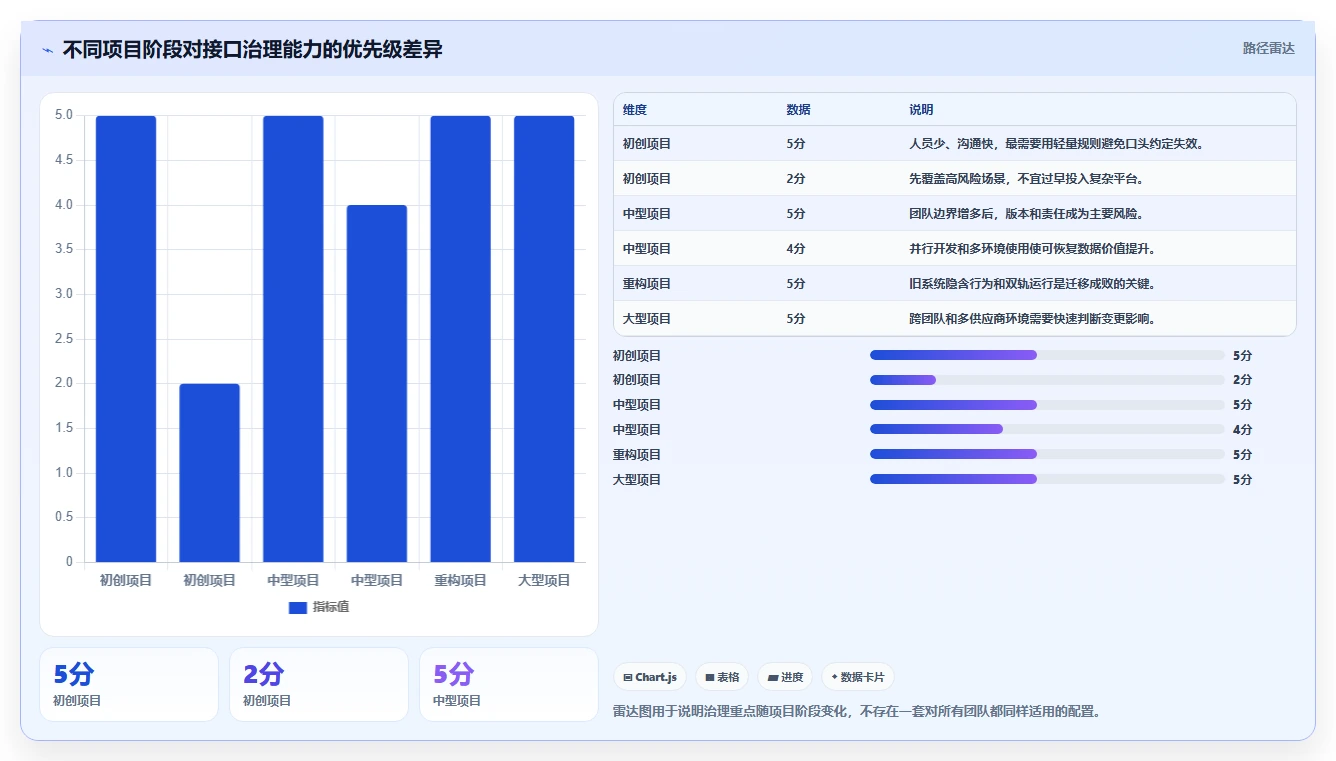Click the 中型项目 chart bar reaching 4.0
Viewport: 1336px width, 761px height.
377,384
